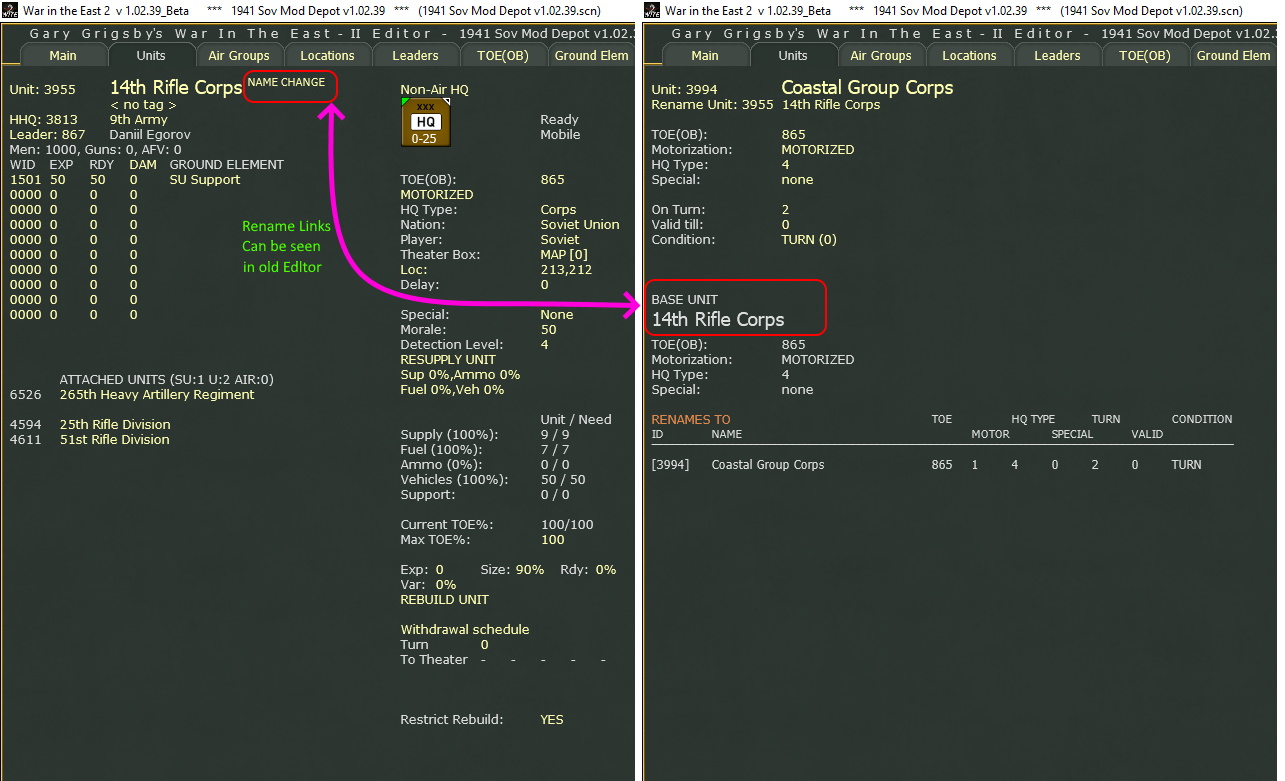Click Coastal Group Corps in Renames To list

click(x=768, y=465)
